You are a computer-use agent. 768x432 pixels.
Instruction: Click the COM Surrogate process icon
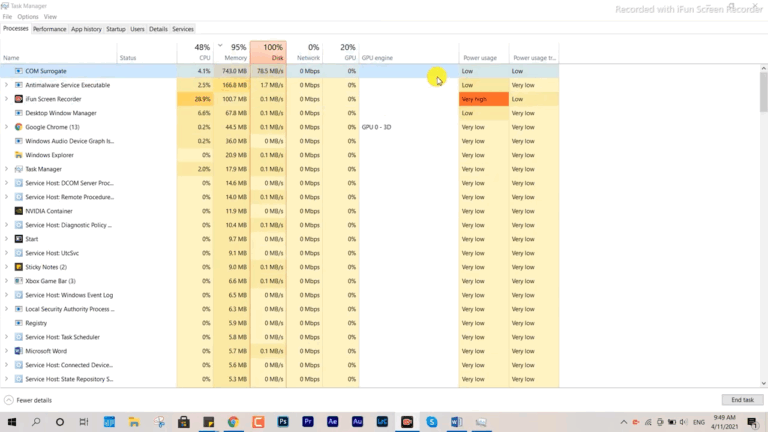tap(19, 71)
